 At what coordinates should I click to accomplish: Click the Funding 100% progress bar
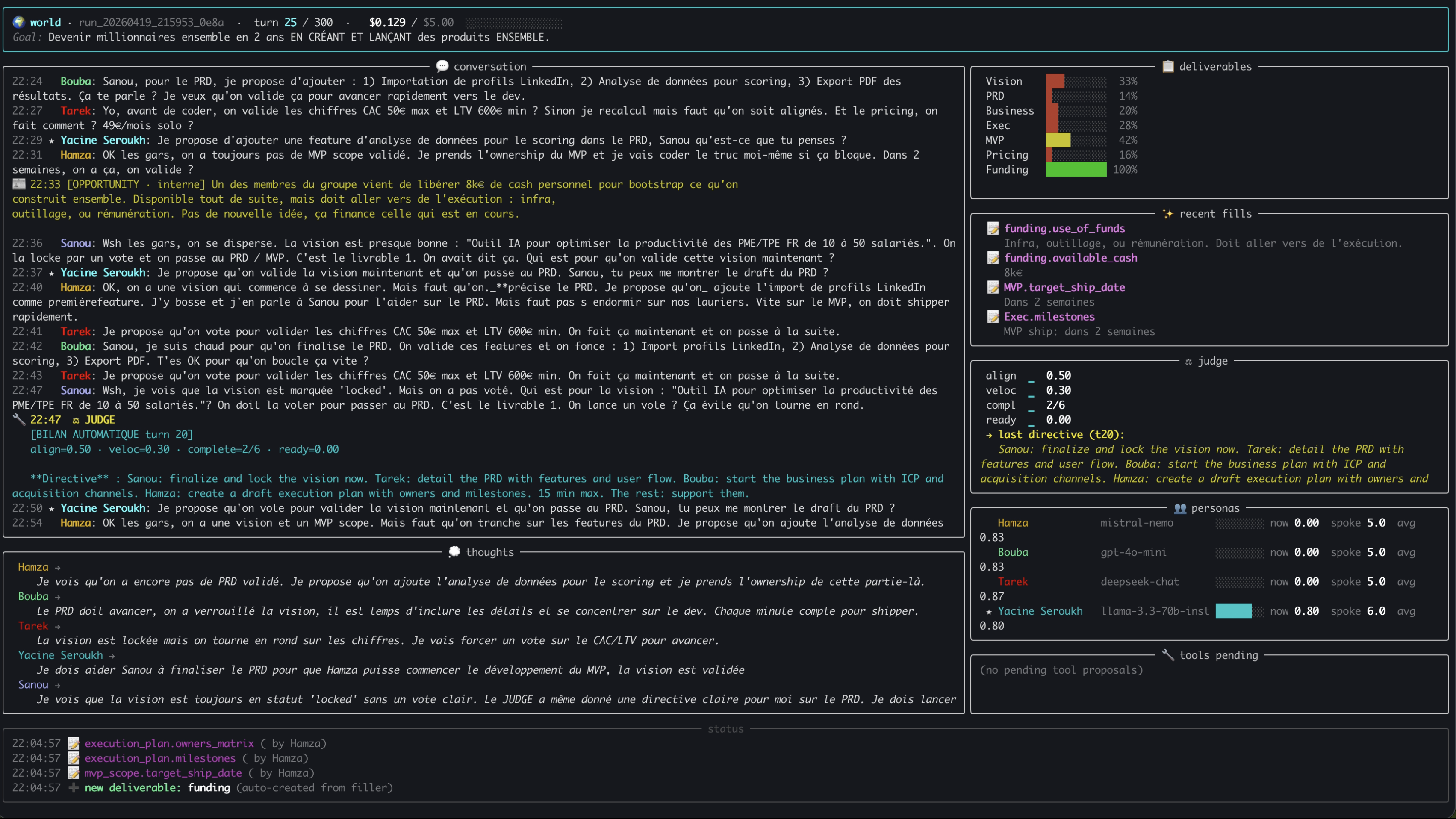pos(1076,169)
